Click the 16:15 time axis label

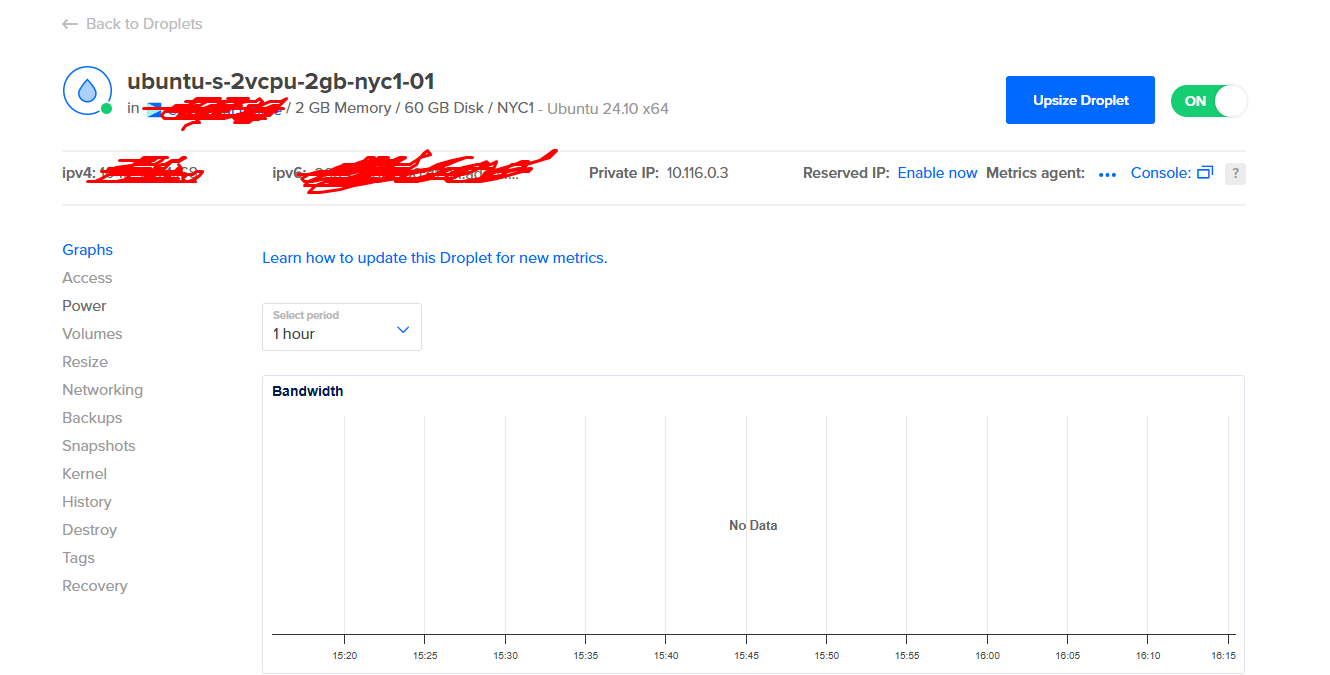pyautogui.click(x=1223, y=655)
